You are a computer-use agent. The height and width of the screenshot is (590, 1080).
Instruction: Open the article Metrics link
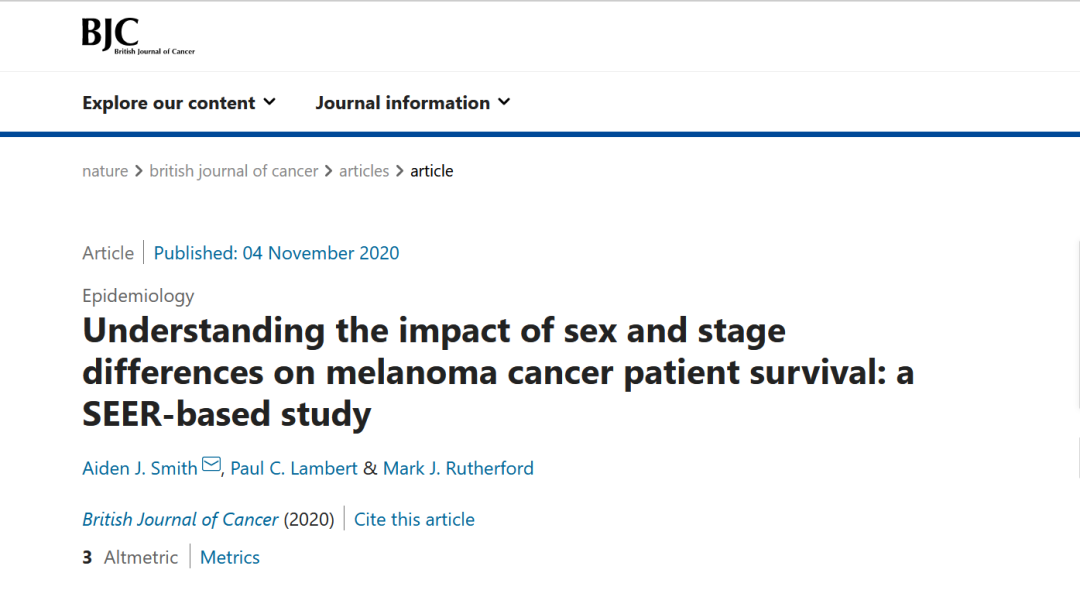coord(230,557)
